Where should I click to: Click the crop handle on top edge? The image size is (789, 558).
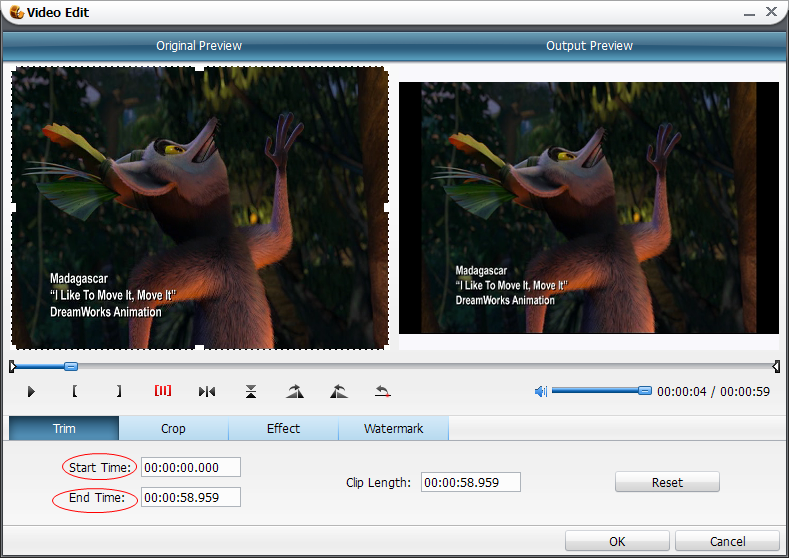pos(199,68)
